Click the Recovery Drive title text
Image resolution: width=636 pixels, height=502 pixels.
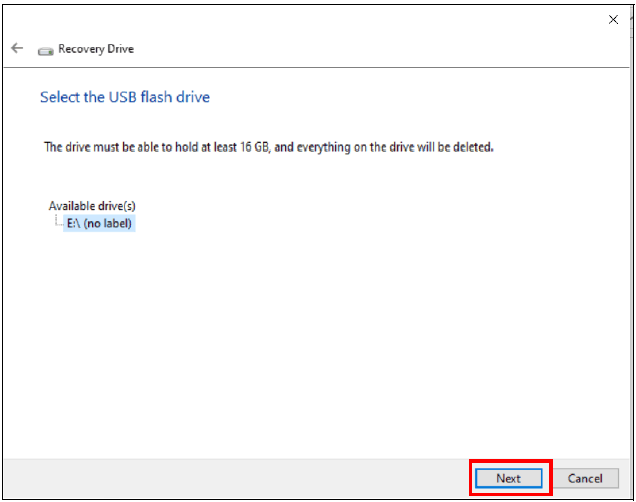[x=95, y=49]
